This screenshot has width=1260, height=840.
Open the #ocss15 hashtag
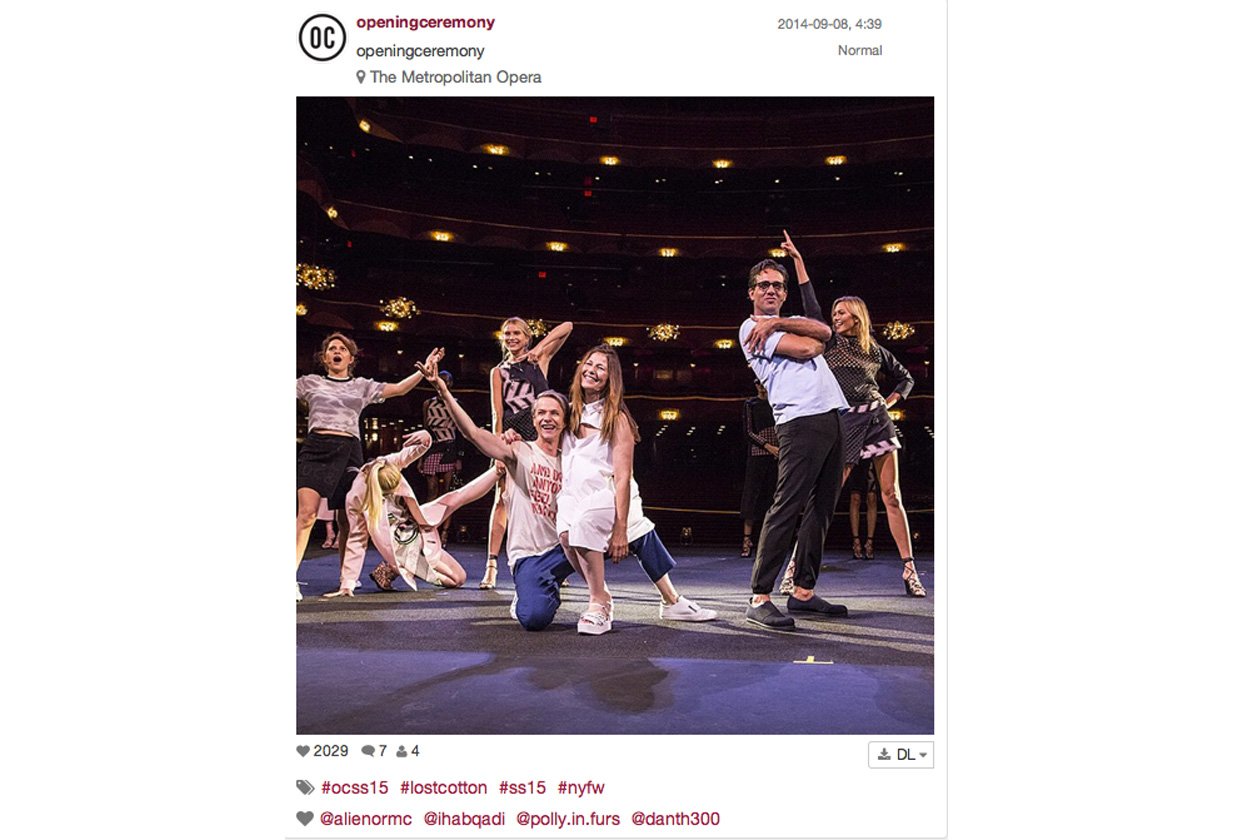tap(354, 788)
